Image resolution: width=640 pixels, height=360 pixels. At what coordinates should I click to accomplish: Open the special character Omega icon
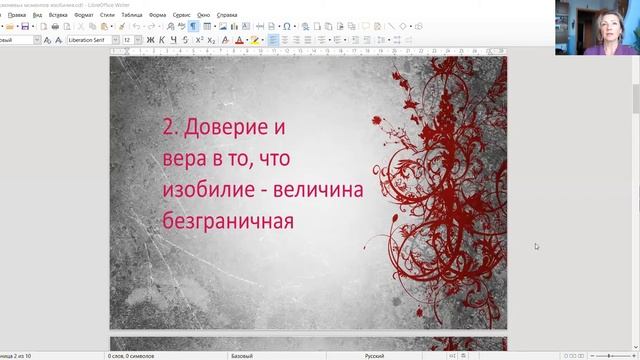287,27
